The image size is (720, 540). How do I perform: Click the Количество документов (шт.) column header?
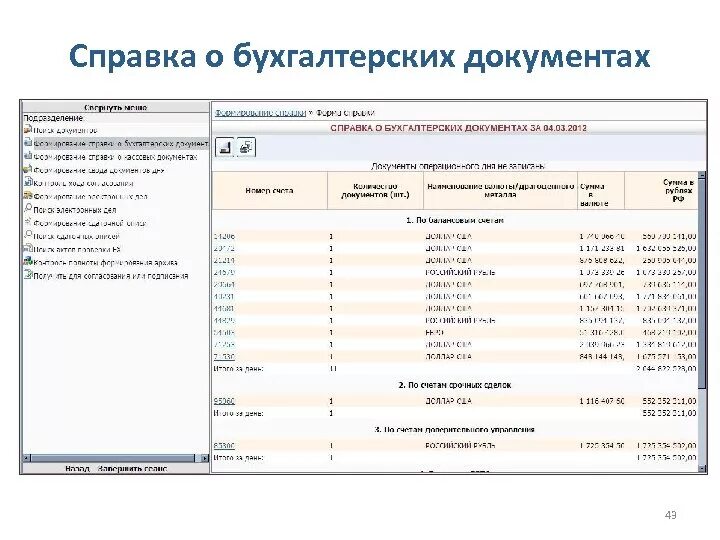point(375,191)
